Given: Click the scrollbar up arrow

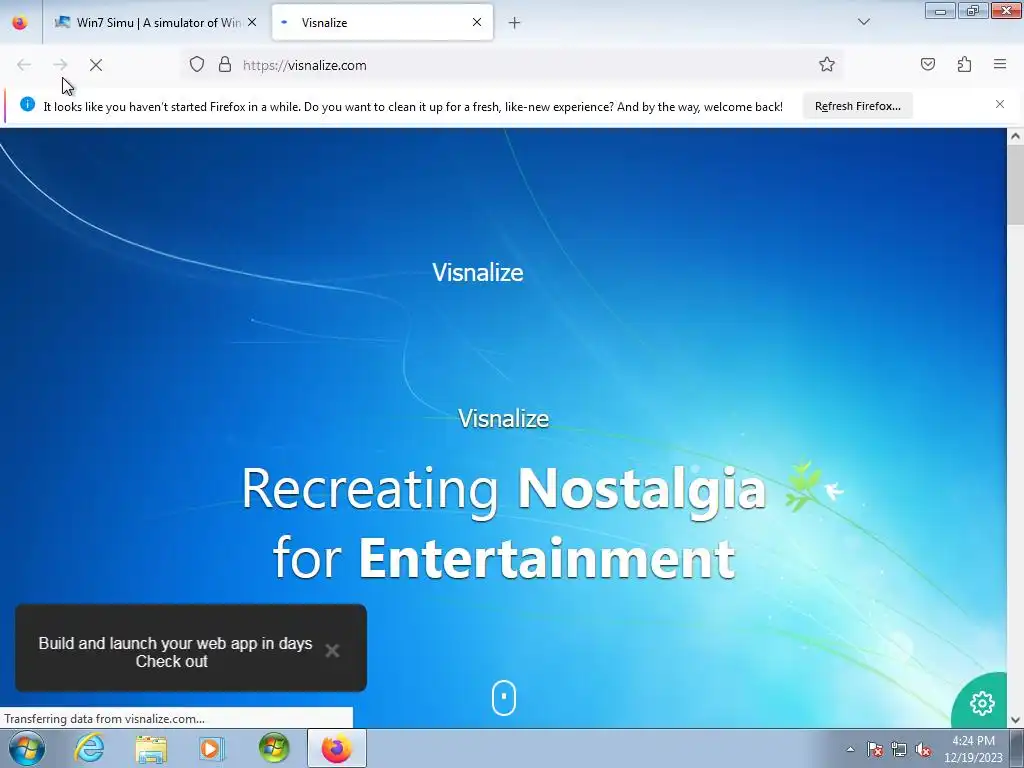Looking at the screenshot, I should tap(1015, 136).
